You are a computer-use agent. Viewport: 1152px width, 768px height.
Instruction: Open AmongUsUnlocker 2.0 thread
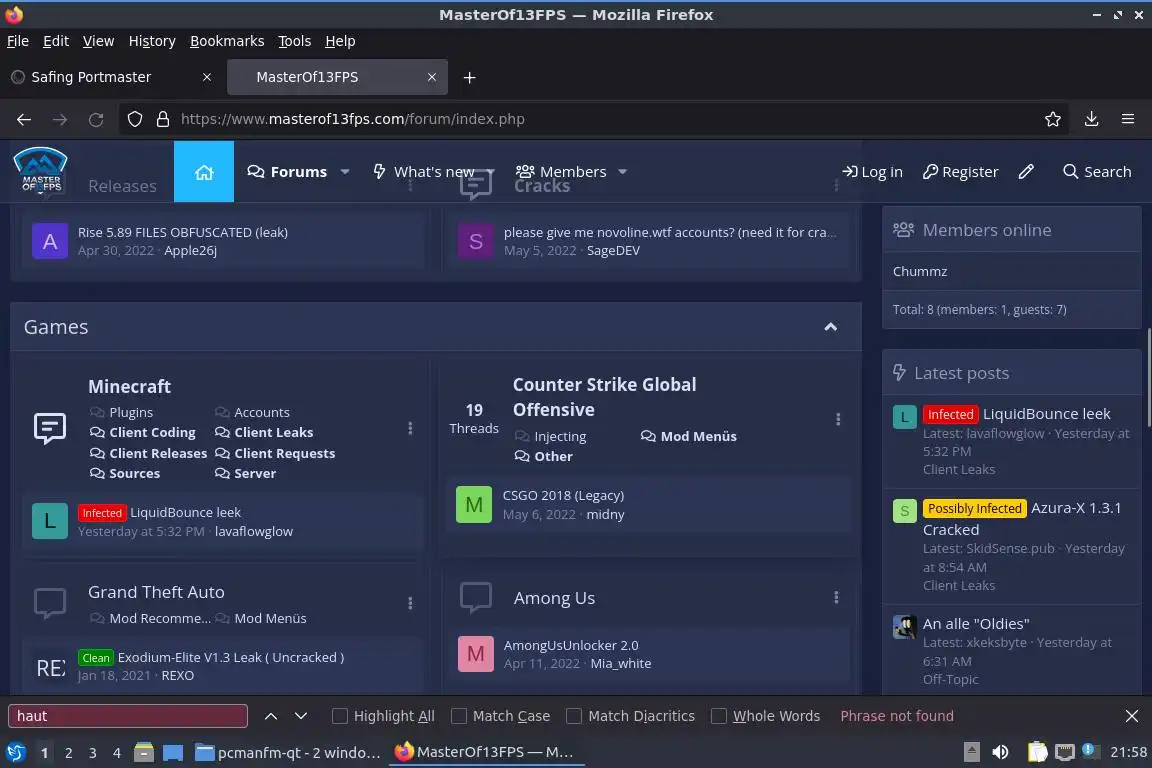(x=571, y=645)
